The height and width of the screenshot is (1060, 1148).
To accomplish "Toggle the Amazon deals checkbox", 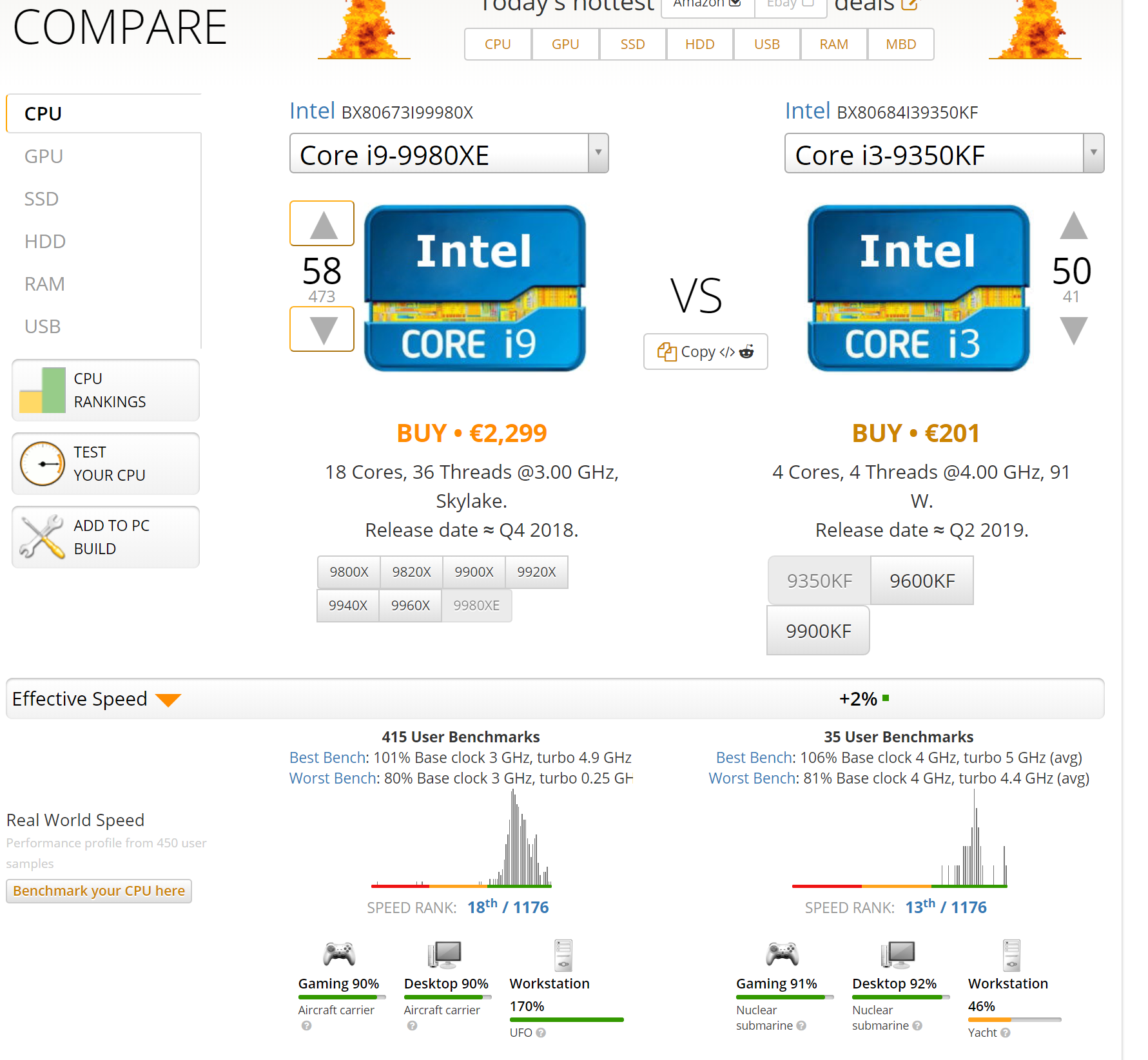I will tap(734, 3).
